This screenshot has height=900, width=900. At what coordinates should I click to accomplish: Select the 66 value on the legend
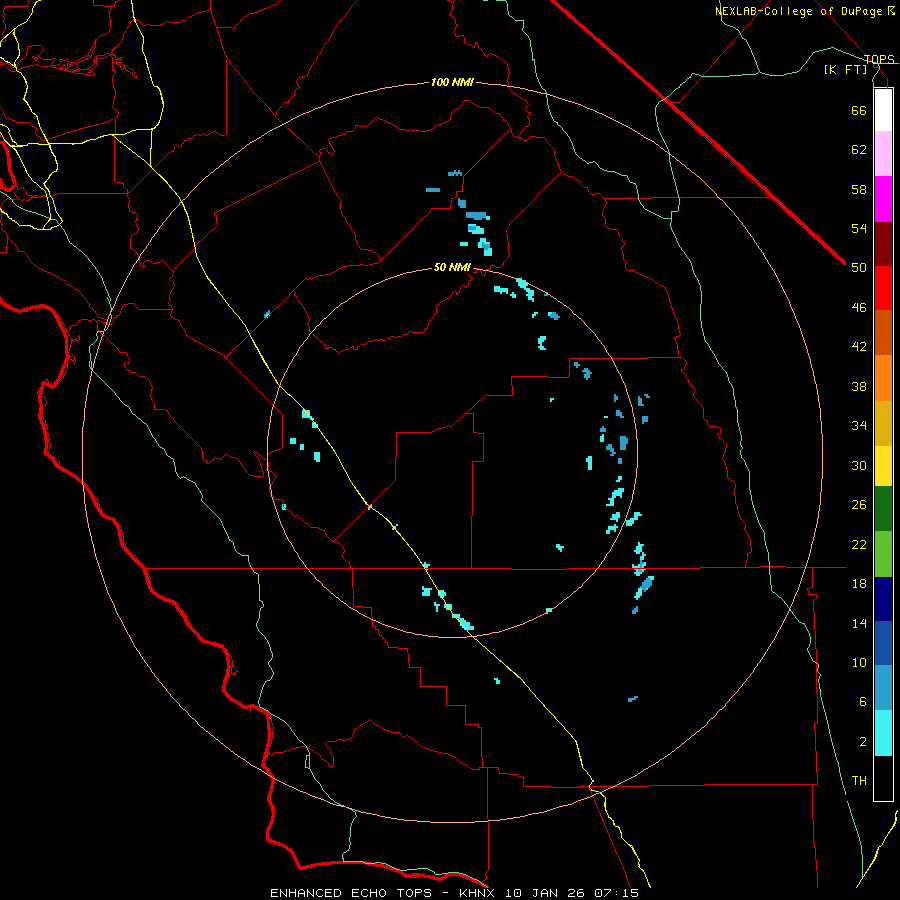859,110
